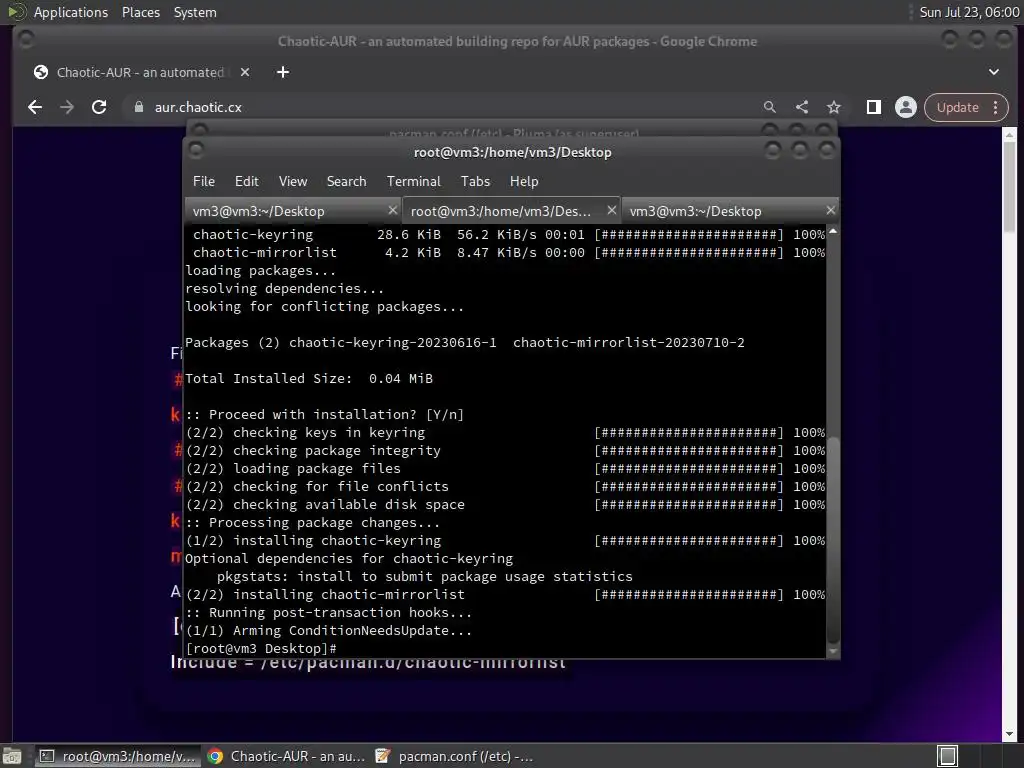
Task: Open the Terminal menu in menubar
Action: (x=413, y=181)
